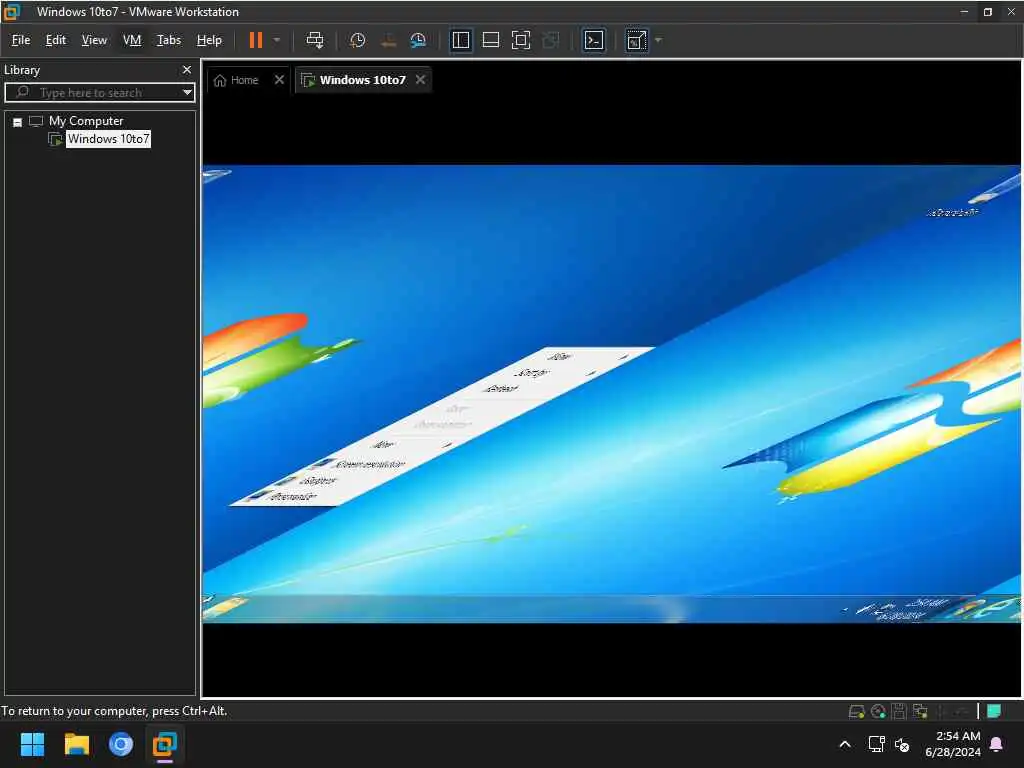Open the console view toolbar button
Screen dimensions: 1024x768
click(594, 40)
